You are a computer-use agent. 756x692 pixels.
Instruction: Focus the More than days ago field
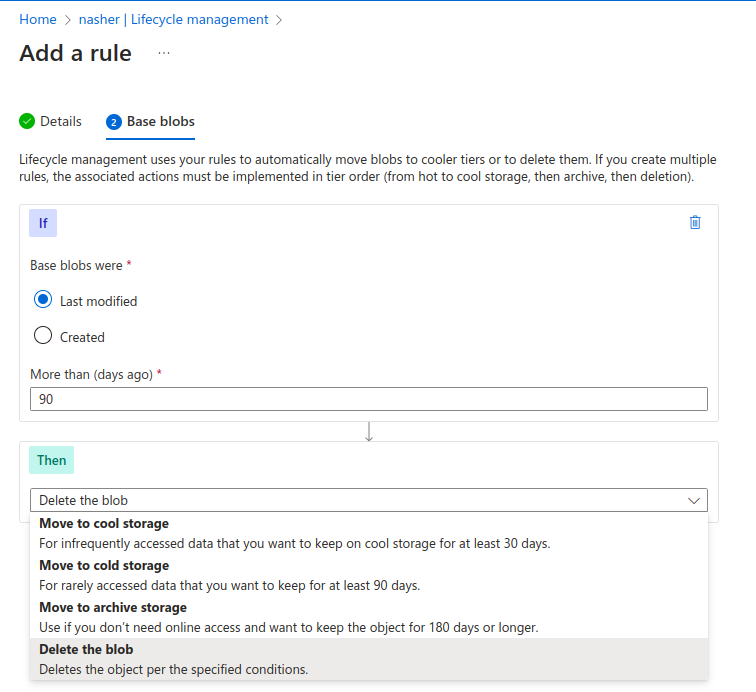tap(368, 399)
